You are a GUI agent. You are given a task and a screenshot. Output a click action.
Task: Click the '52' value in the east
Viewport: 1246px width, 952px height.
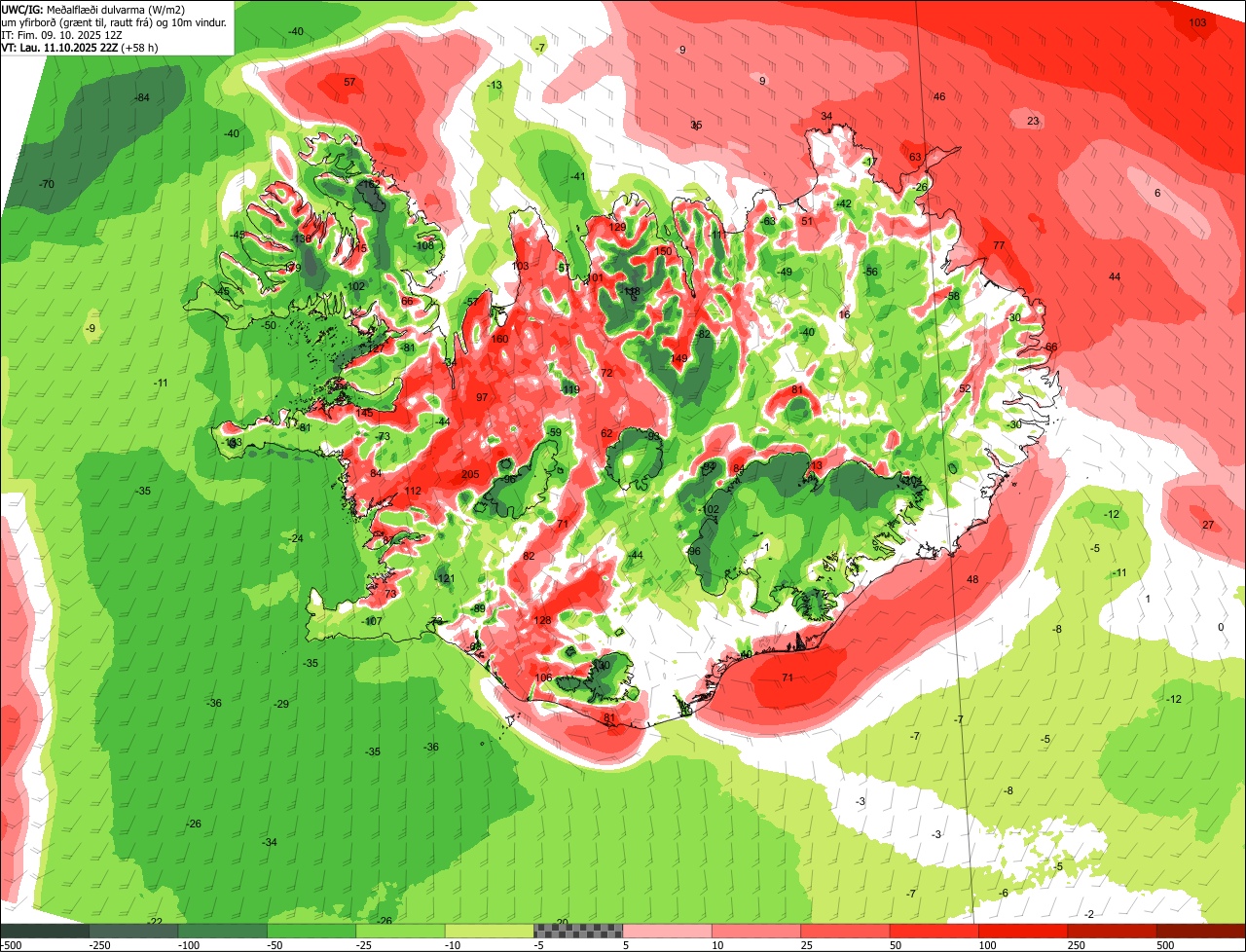966,389
